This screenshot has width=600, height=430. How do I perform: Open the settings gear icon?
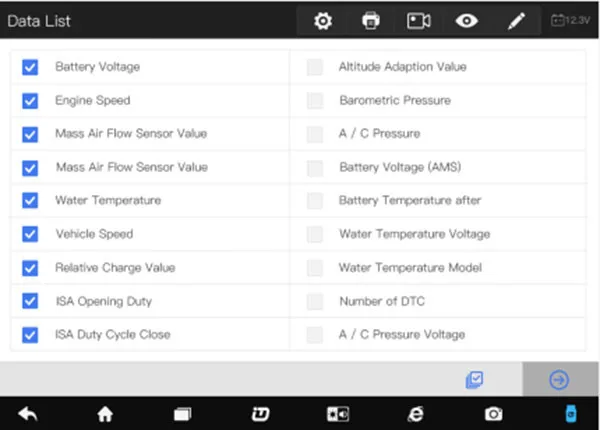(323, 21)
